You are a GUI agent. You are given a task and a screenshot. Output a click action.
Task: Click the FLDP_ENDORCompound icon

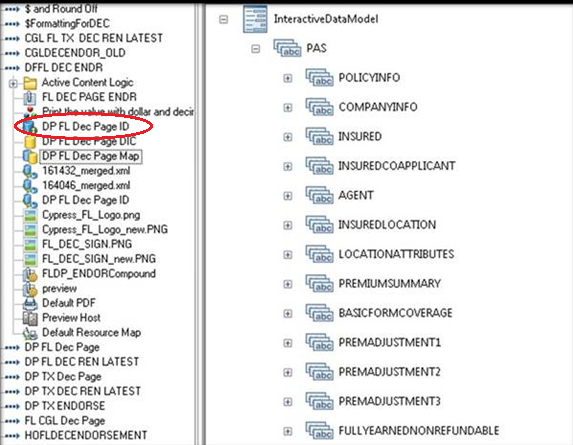[30, 274]
